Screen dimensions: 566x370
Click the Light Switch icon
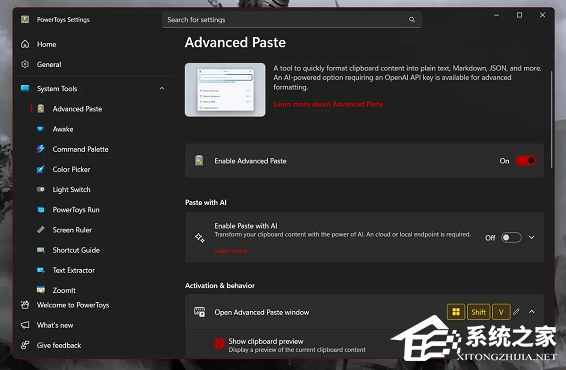tap(40, 190)
